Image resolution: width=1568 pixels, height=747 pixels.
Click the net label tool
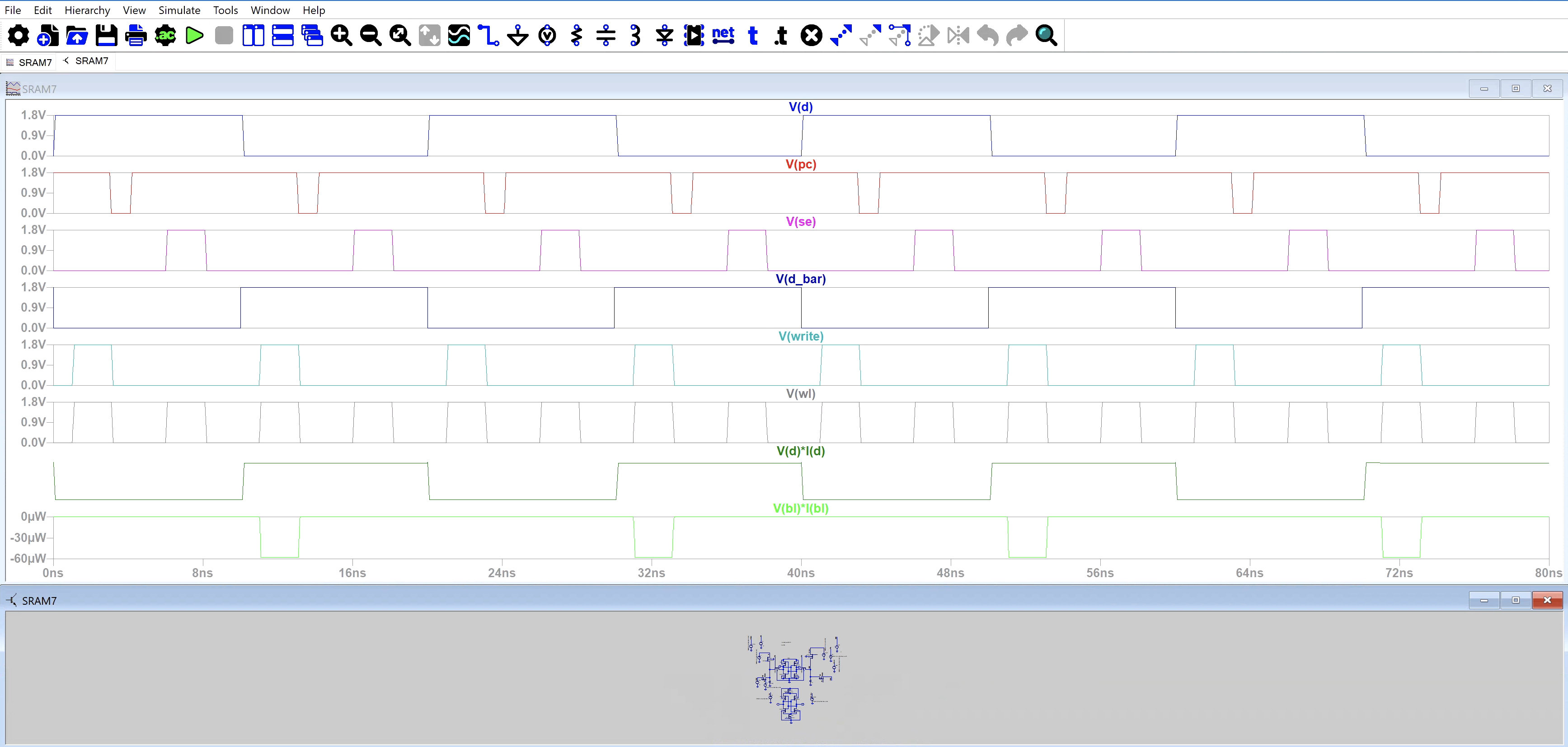click(723, 36)
